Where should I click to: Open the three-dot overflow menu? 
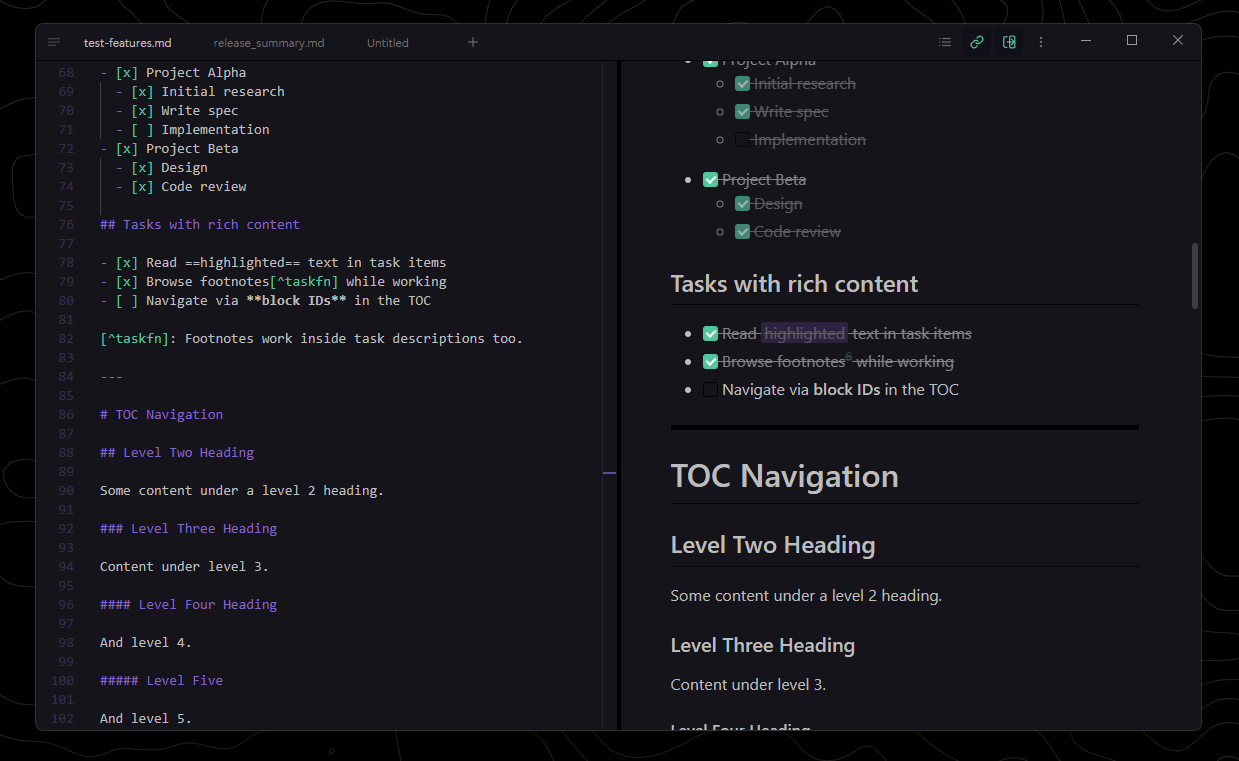tap(1041, 42)
